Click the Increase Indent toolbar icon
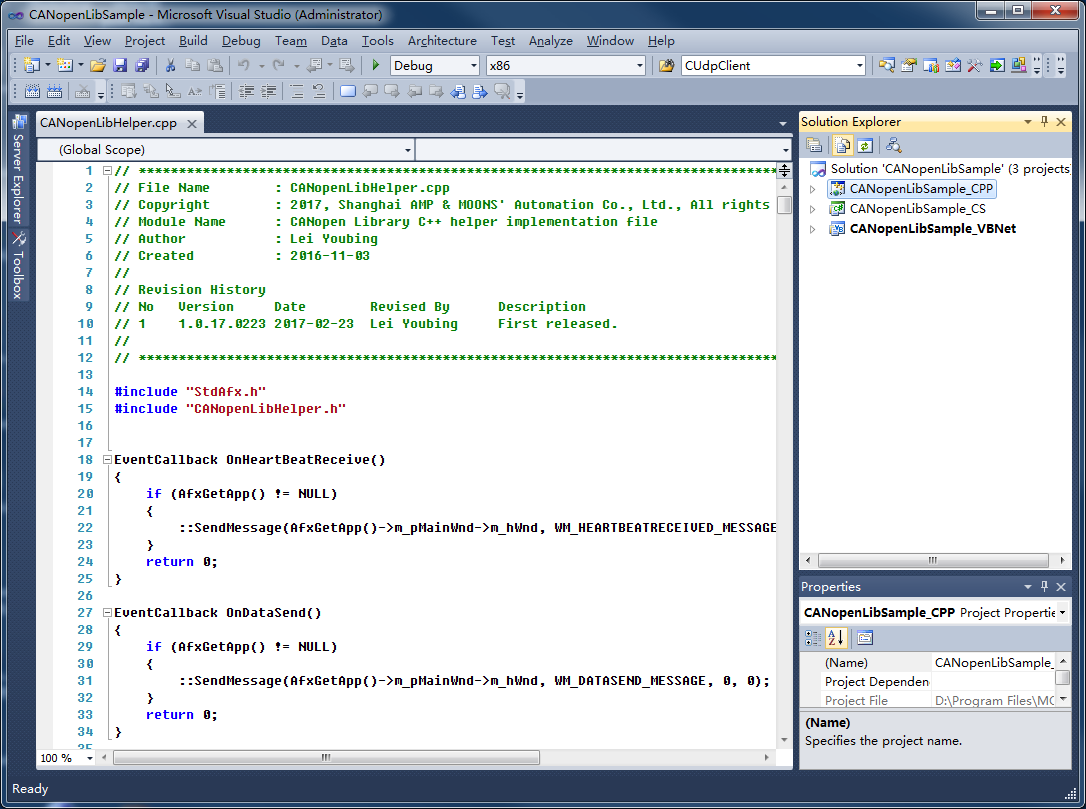Screen dimensions: 1086x809 click(269, 91)
